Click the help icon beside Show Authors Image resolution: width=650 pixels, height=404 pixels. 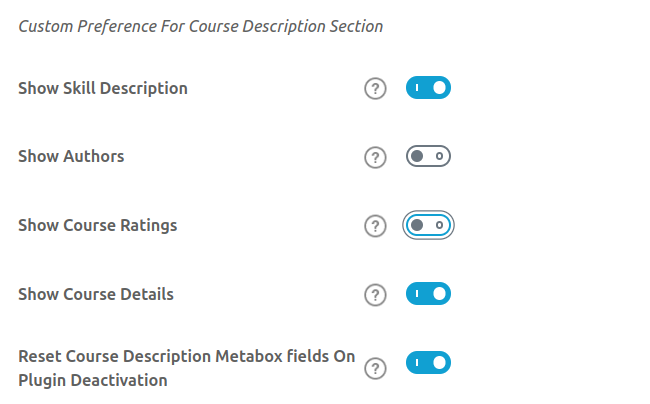coord(375,157)
